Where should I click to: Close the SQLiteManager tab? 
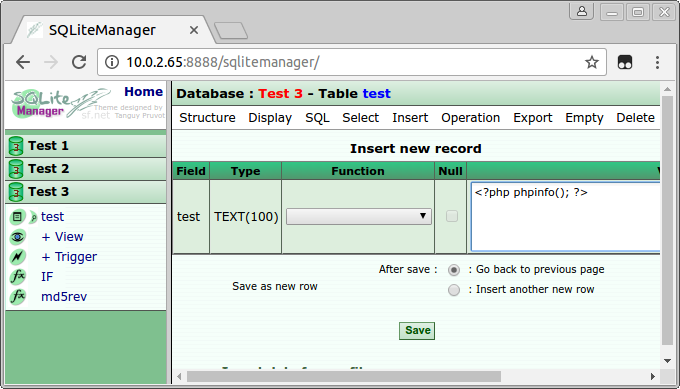tap(194, 30)
